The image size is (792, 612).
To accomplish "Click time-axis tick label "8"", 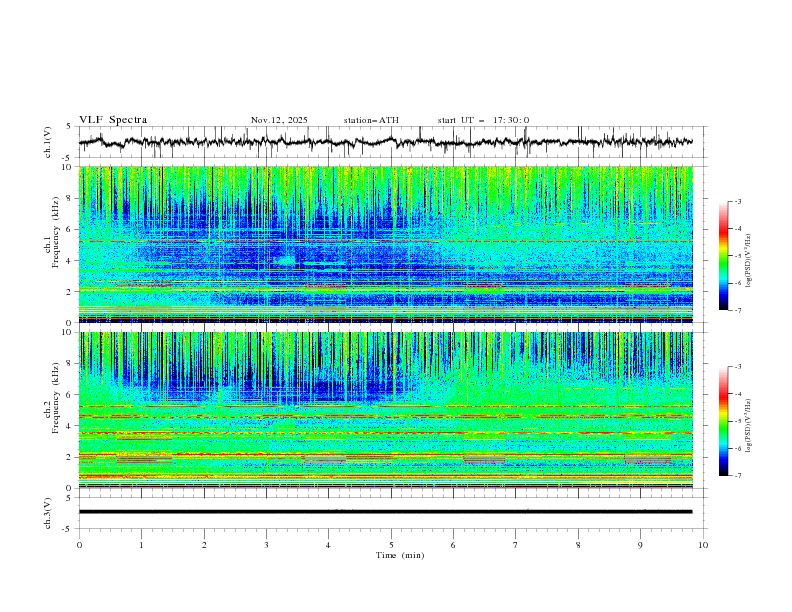I will (578, 545).
